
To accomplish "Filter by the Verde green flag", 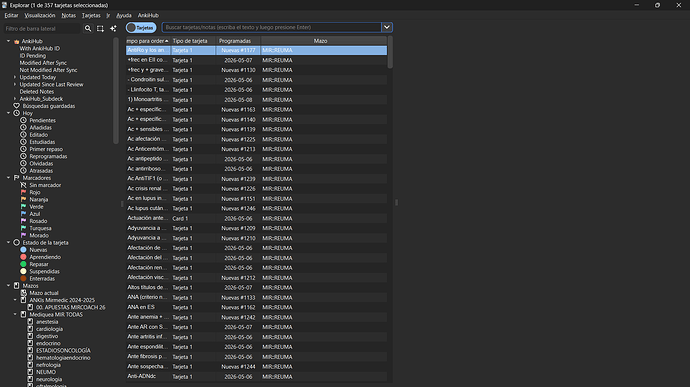I will [x=23, y=206].
